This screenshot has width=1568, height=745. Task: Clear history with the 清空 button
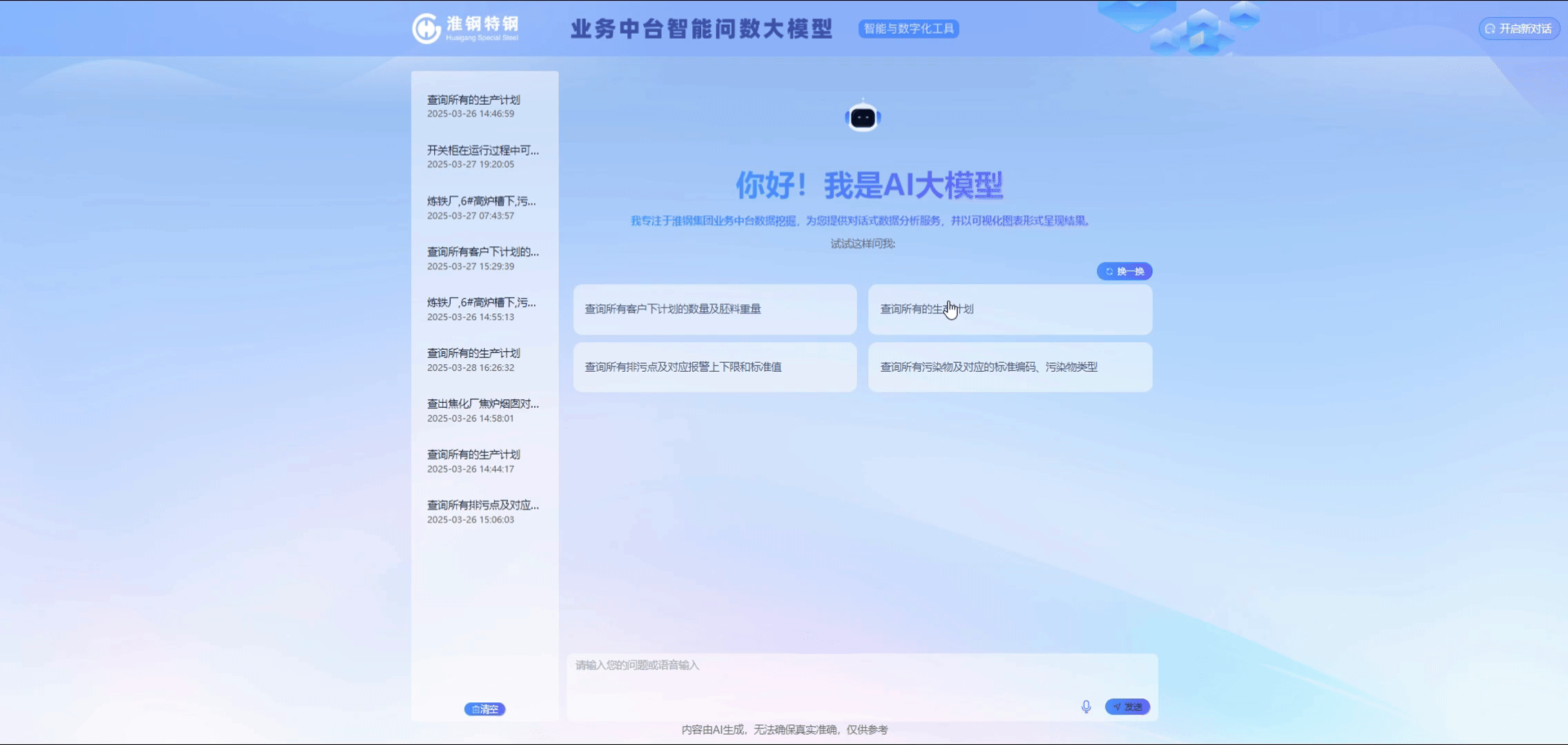point(484,709)
